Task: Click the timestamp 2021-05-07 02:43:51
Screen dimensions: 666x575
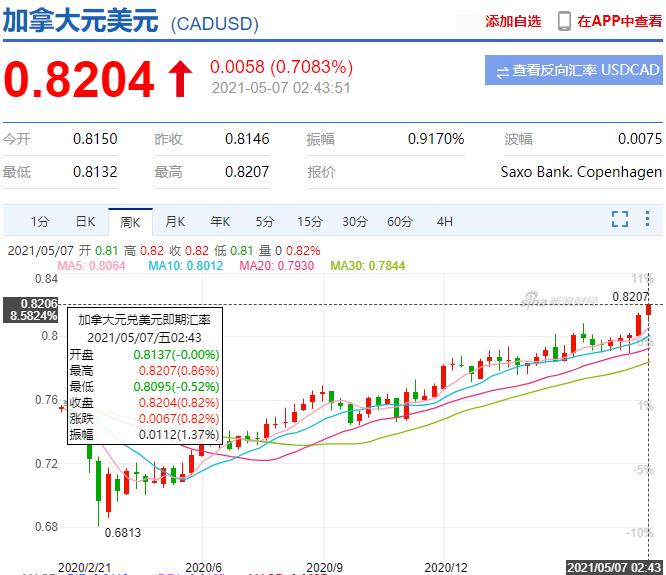Action: pyautogui.click(x=281, y=88)
